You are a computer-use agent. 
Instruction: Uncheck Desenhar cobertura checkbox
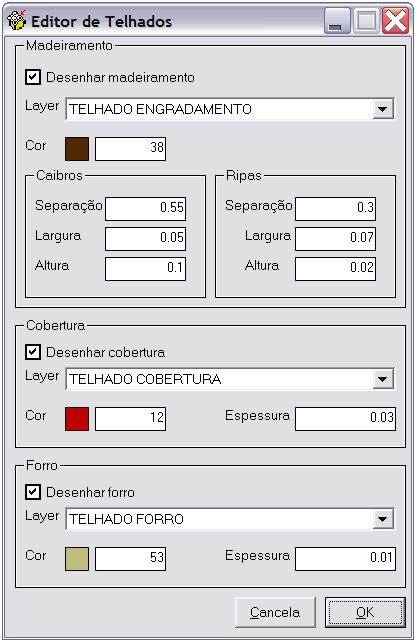33,352
